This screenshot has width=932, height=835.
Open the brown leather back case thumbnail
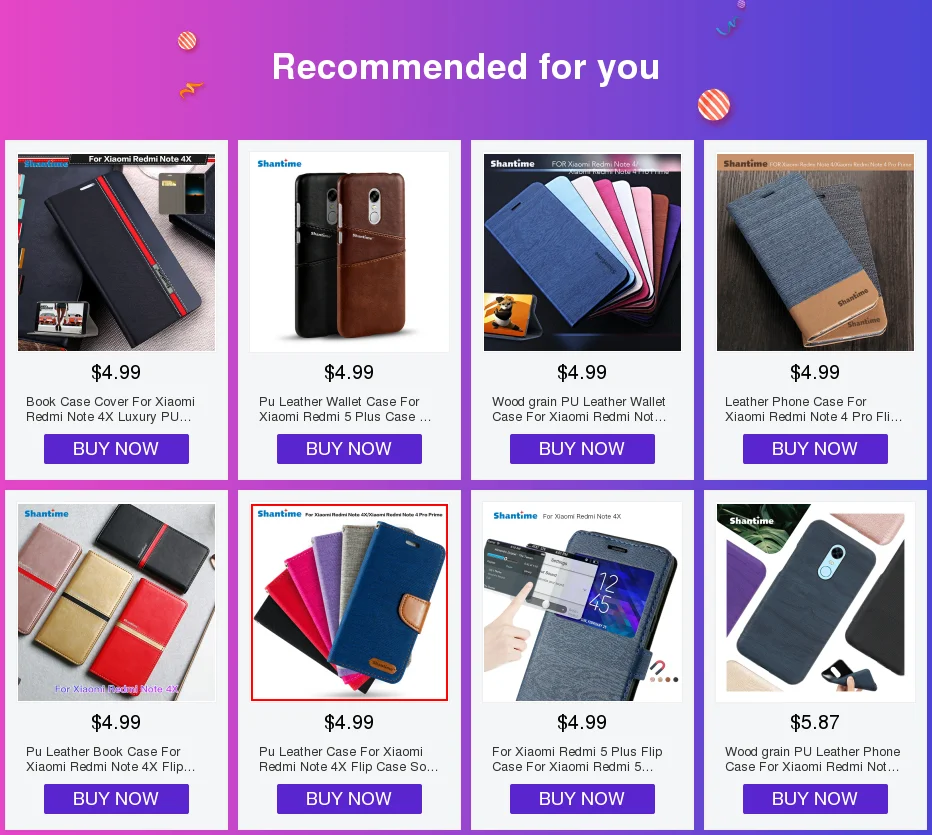(350, 252)
